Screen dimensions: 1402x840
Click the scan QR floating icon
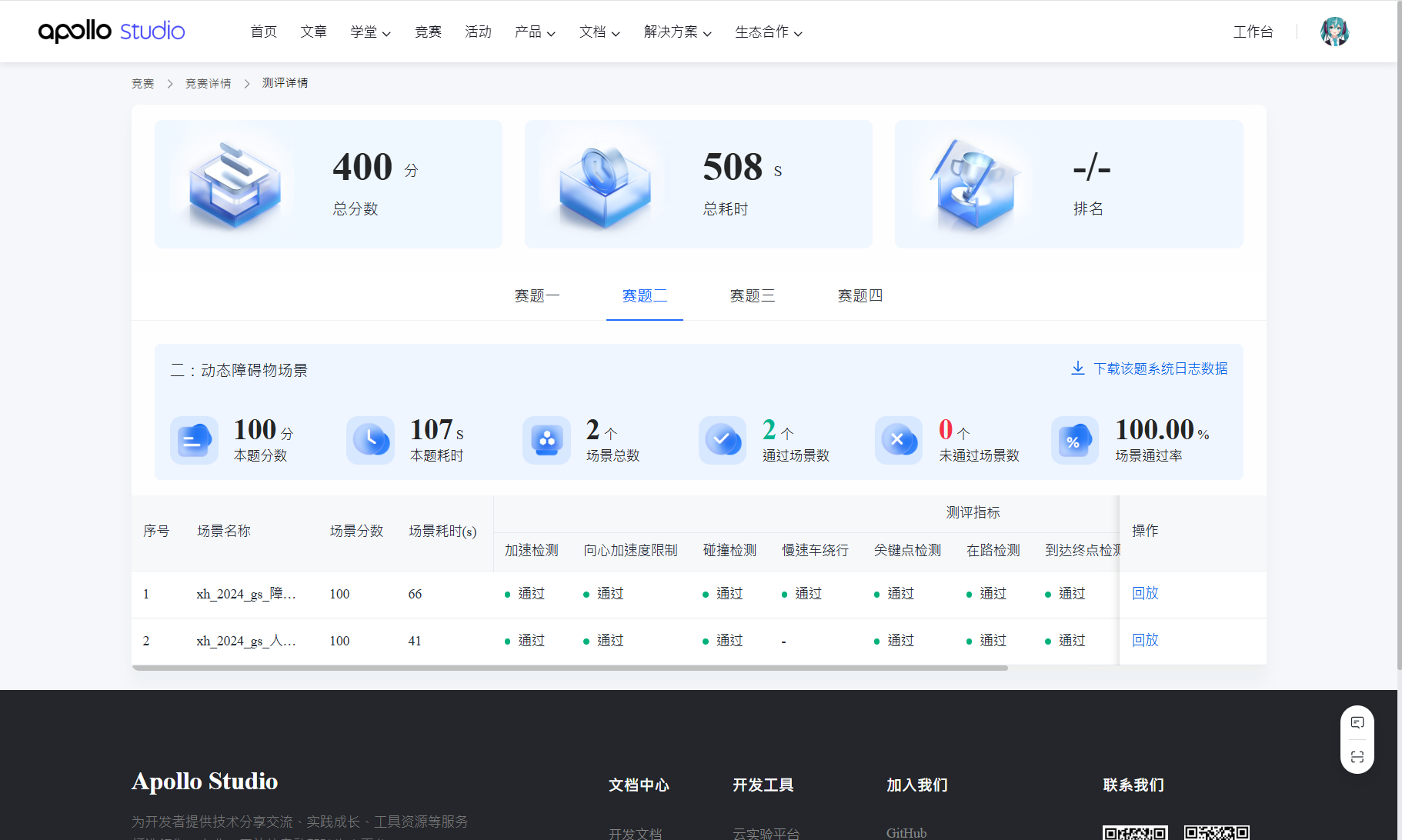tap(1357, 757)
